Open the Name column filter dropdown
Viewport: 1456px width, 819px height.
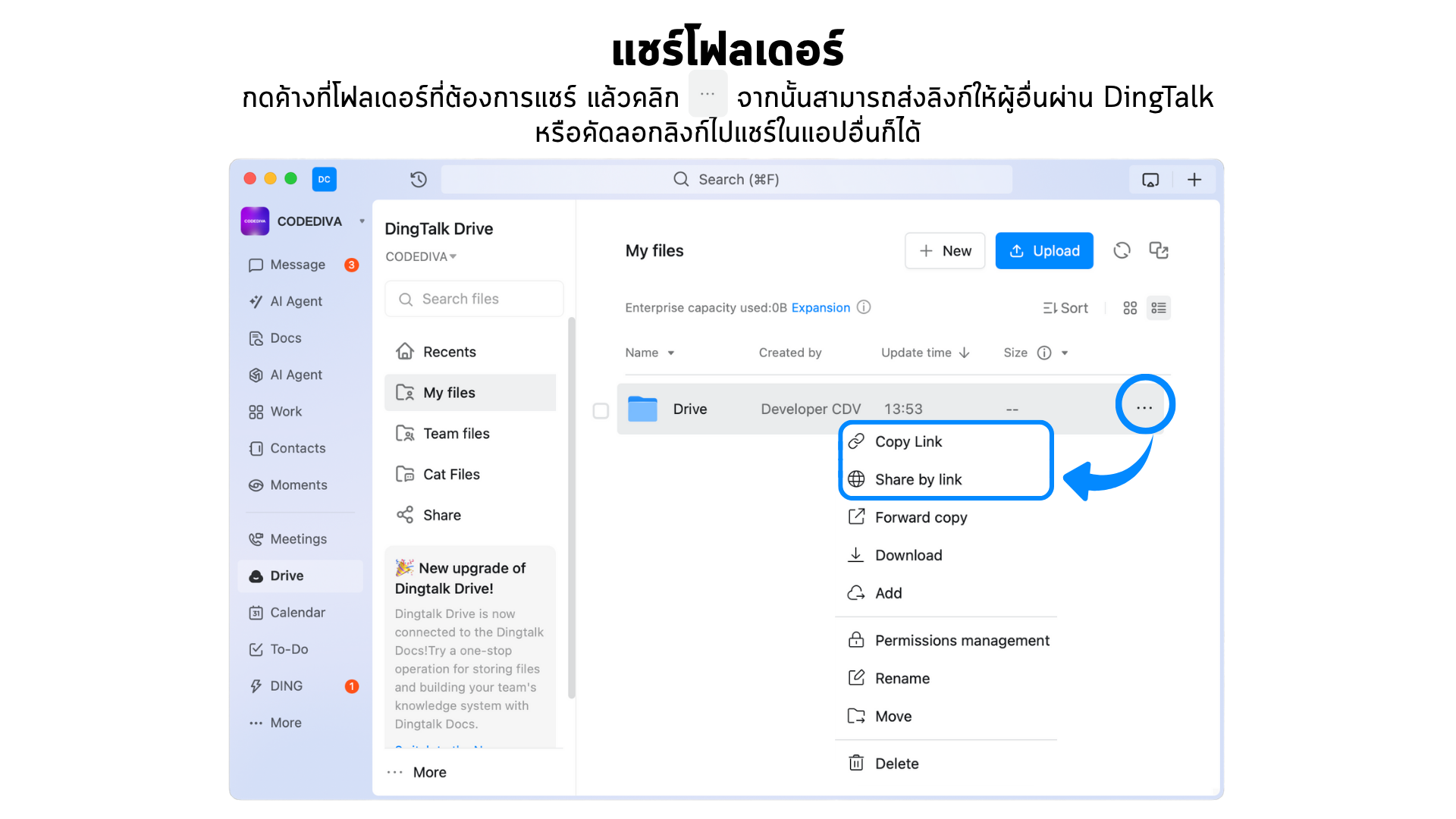pos(670,353)
